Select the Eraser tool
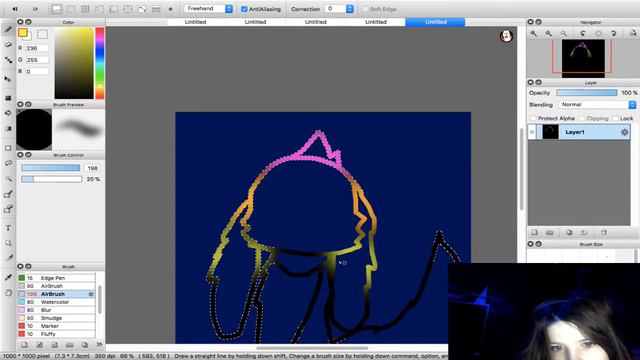 tap(8, 44)
